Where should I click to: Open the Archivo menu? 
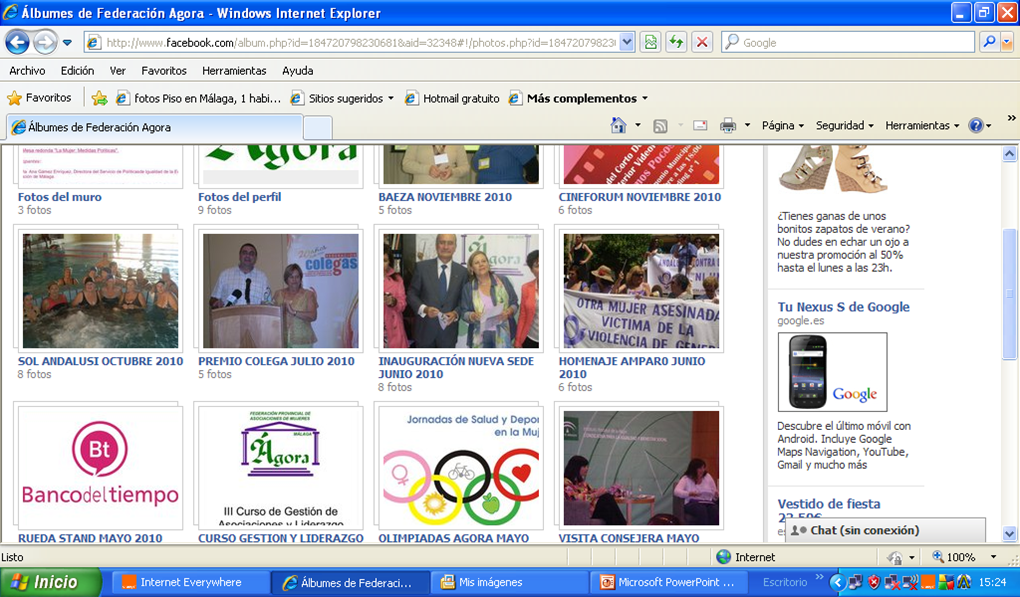click(27, 71)
